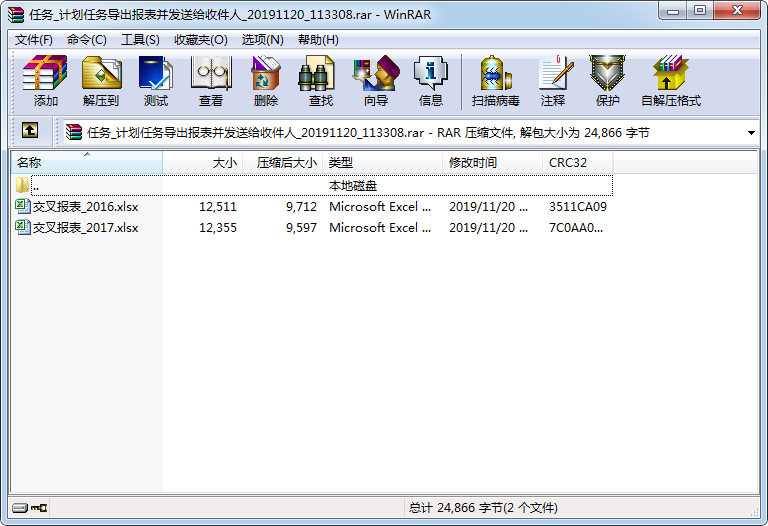Open the Comment (注释) tool
Image resolution: width=768 pixels, height=526 pixels.
[x=553, y=81]
